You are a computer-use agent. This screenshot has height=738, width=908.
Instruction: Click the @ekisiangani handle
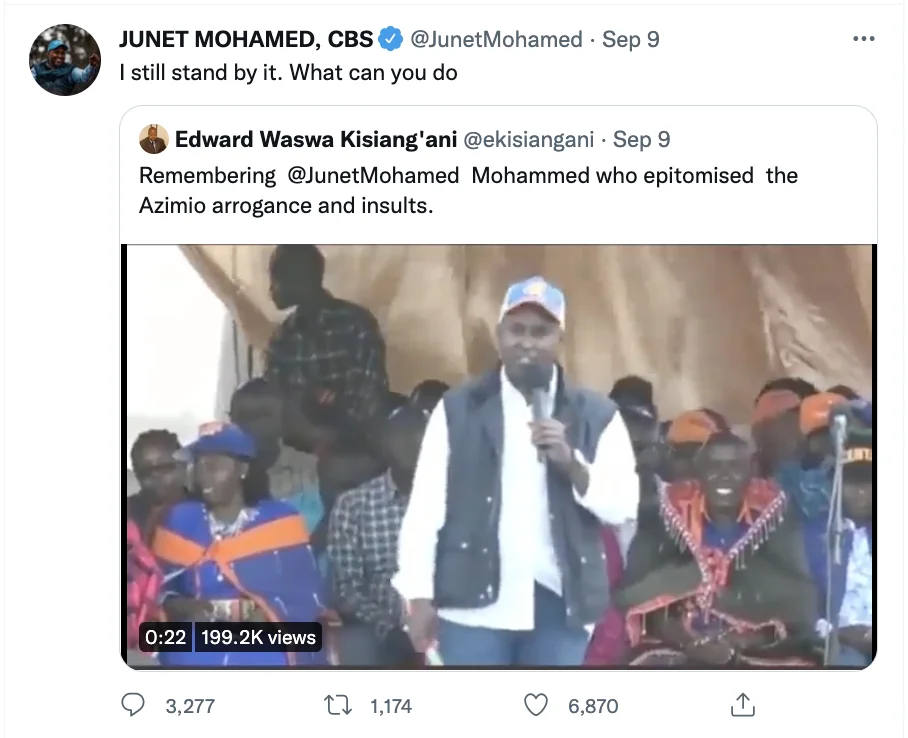coord(529,140)
